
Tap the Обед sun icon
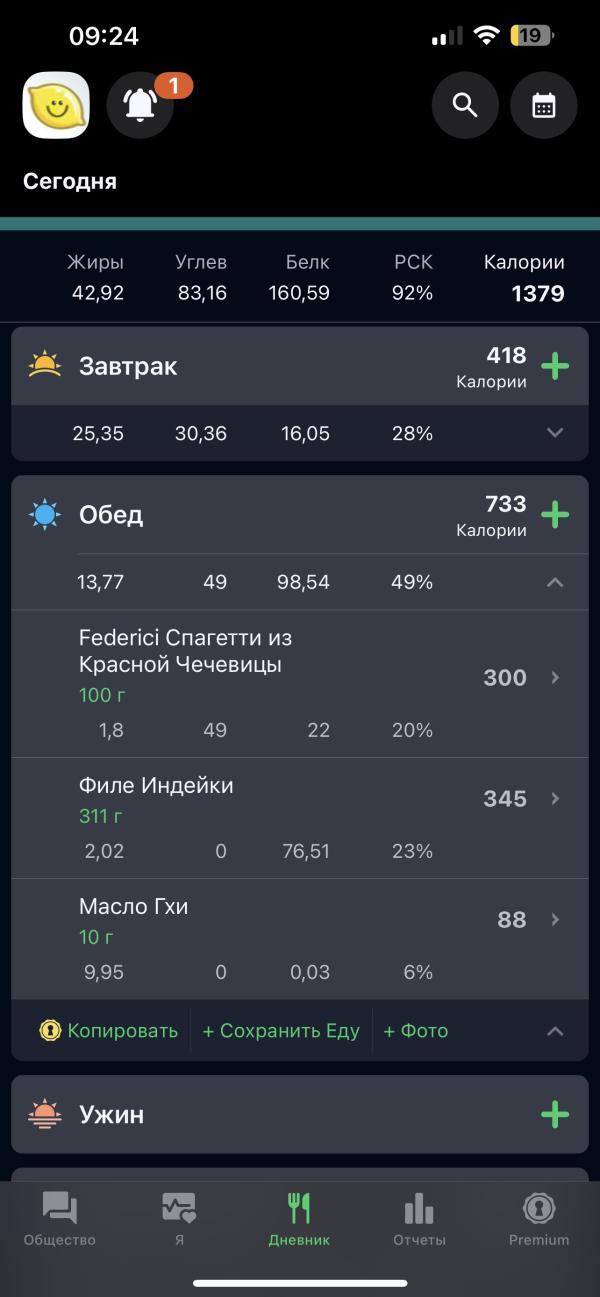coord(45,515)
